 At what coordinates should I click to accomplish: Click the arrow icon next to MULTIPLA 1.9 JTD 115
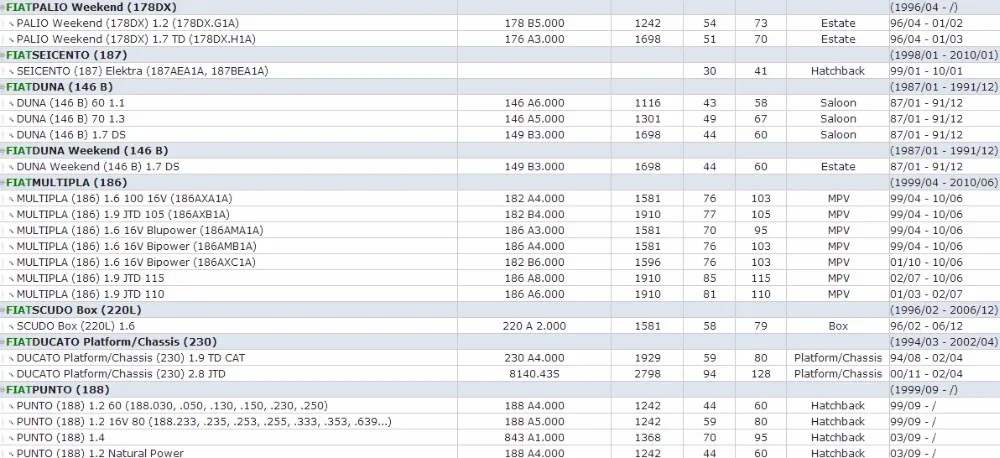pyautogui.click(x=11, y=279)
